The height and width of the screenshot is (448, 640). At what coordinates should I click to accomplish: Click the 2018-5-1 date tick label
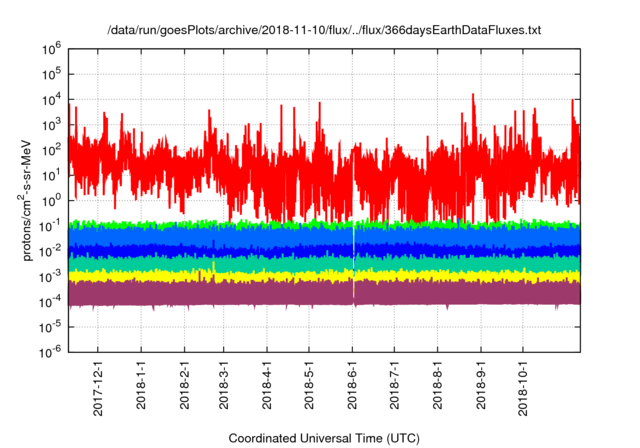click(309, 384)
